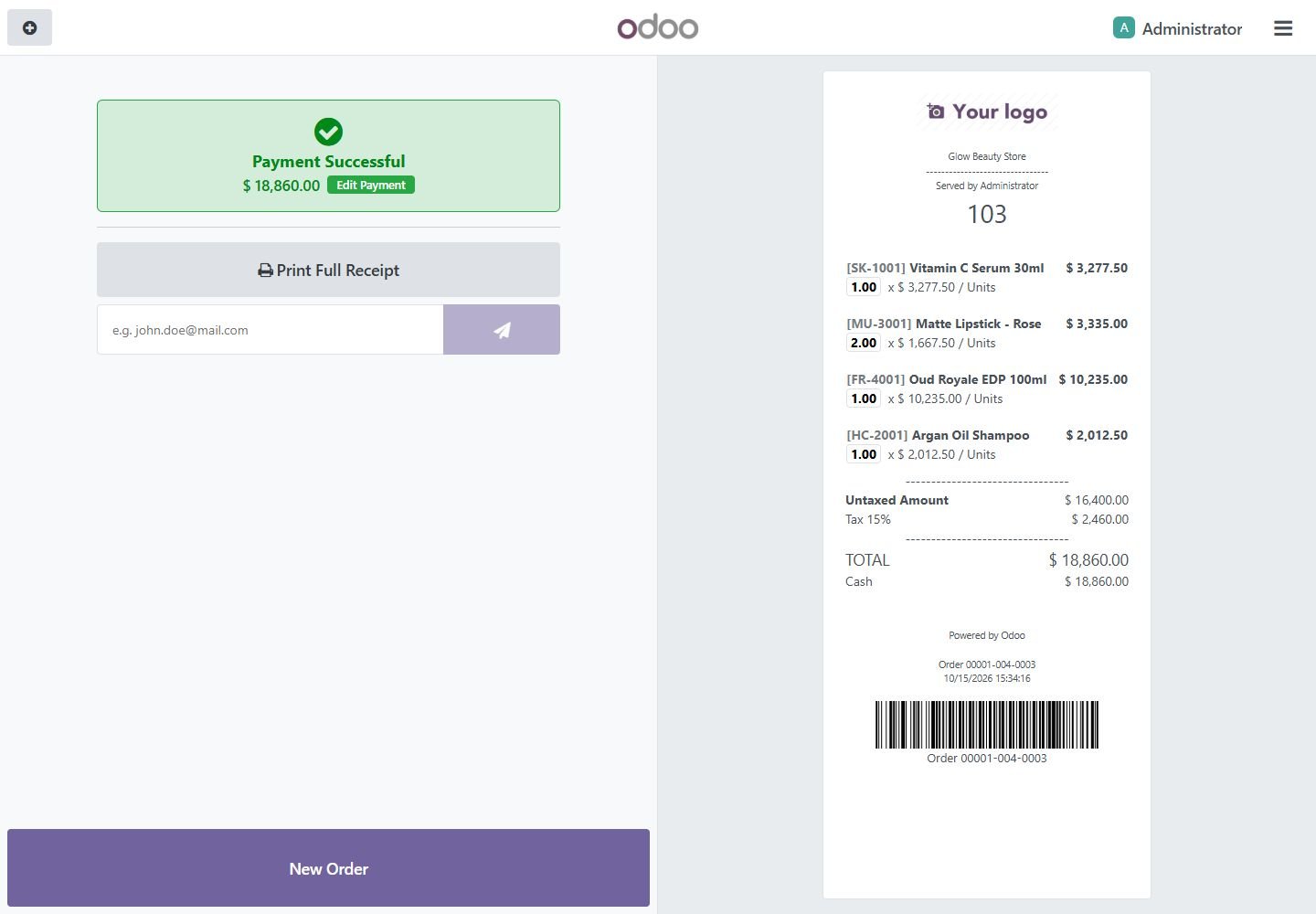Viewport: 1316px width, 914px height.
Task: Click the receipt date 10/15/2026 15:34:16
Action: [x=987, y=678]
